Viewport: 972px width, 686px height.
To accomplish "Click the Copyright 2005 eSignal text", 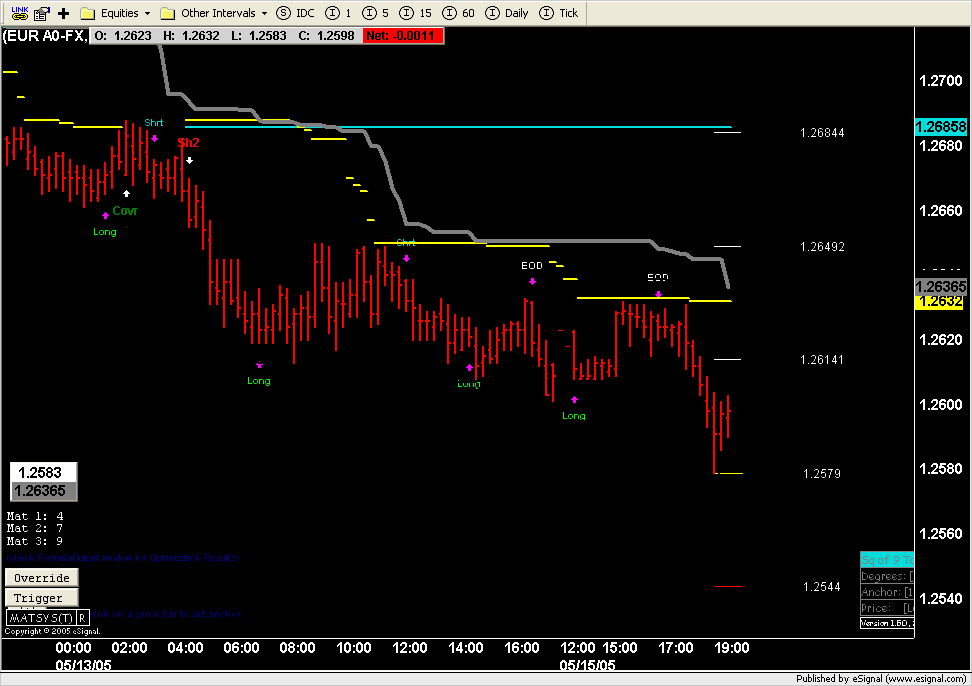I will click(52, 631).
